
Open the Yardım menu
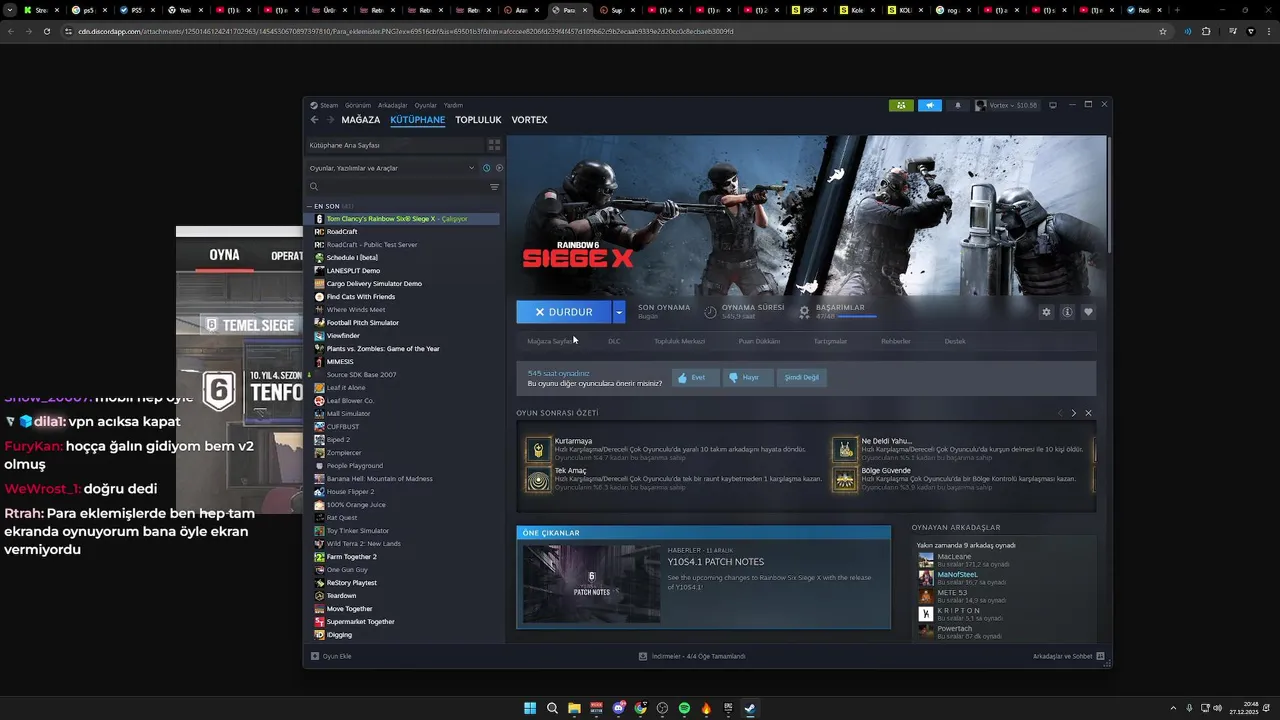coord(453,105)
